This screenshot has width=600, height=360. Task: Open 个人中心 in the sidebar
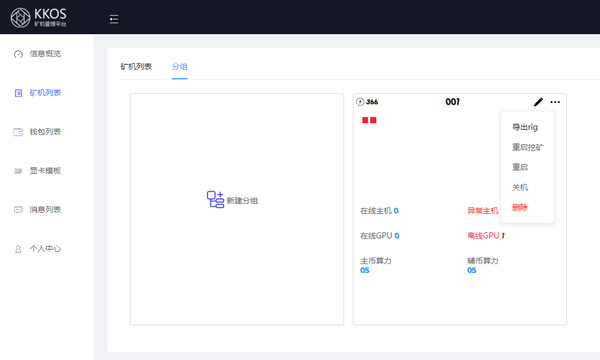(x=45, y=249)
